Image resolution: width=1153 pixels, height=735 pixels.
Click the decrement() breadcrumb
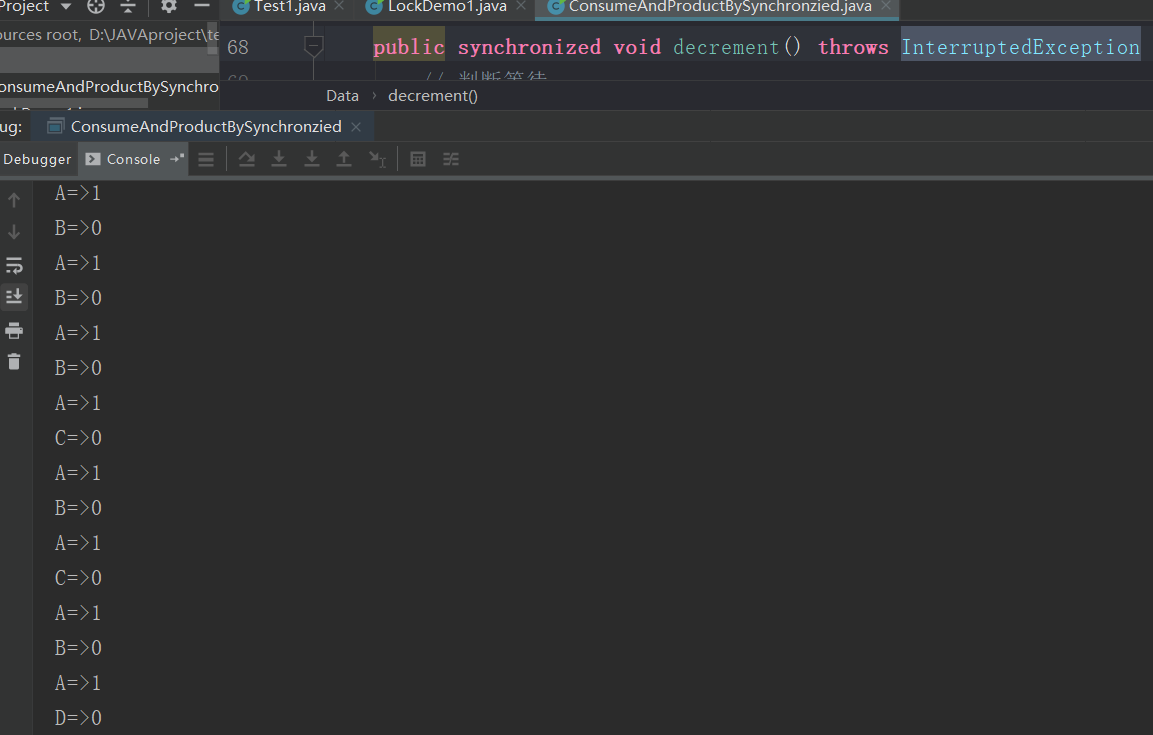pos(433,96)
